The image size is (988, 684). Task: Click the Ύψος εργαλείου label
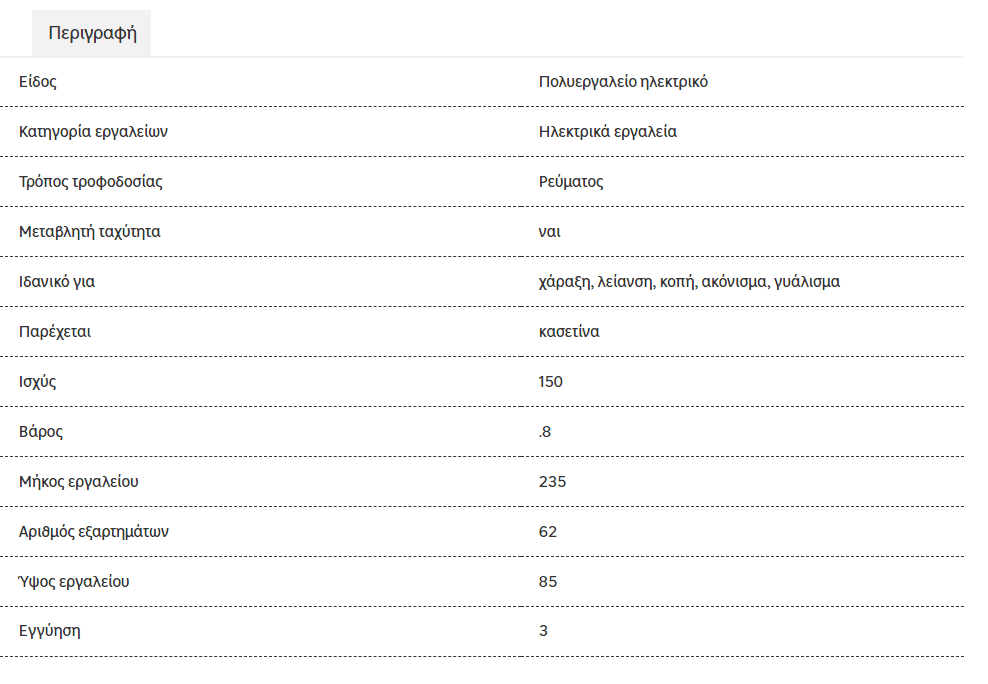[74, 581]
